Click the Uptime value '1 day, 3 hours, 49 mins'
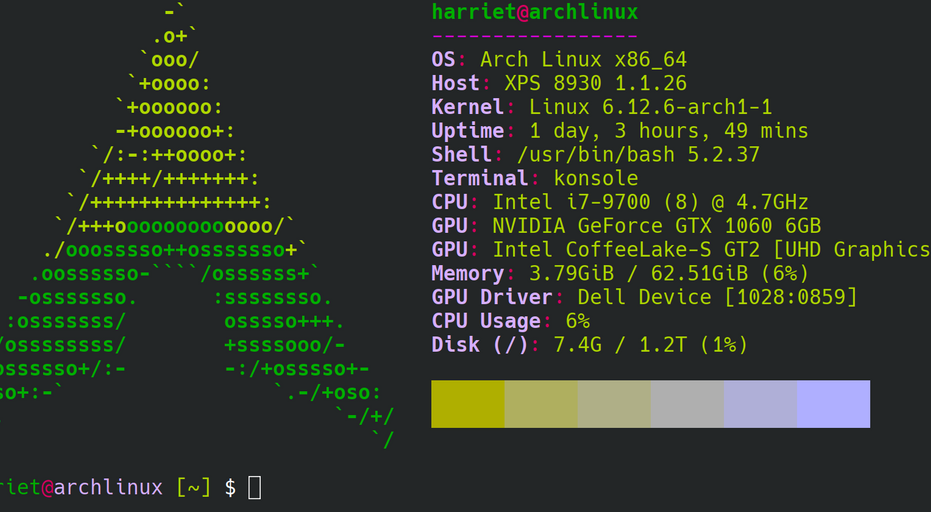This screenshot has height=512, width=931. click(669, 131)
